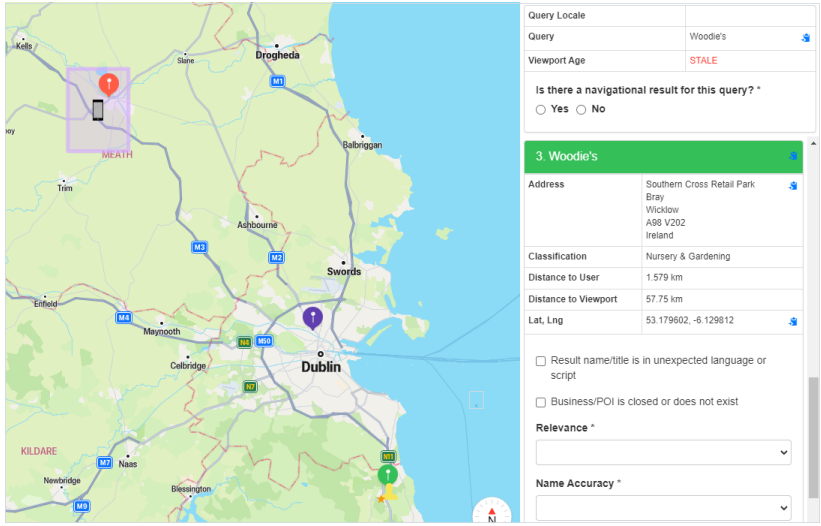Click the Nursery & Gardening classification
The width and height of the screenshot is (821, 526).
[x=687, y=256]
